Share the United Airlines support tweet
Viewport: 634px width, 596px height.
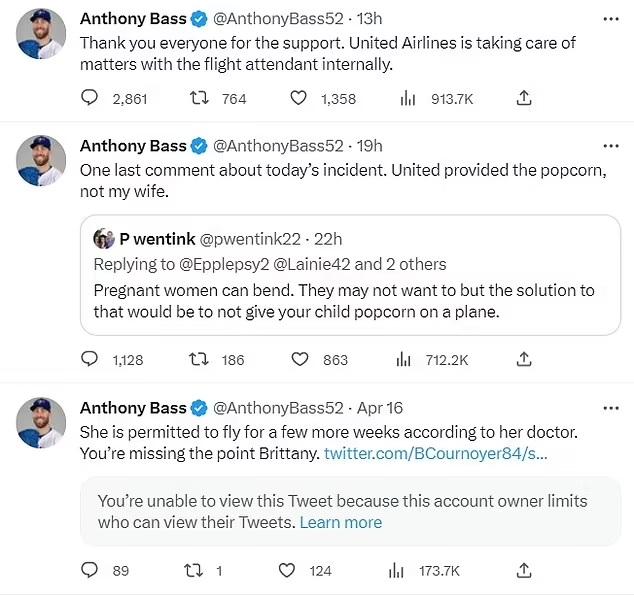tap(524, 98)
